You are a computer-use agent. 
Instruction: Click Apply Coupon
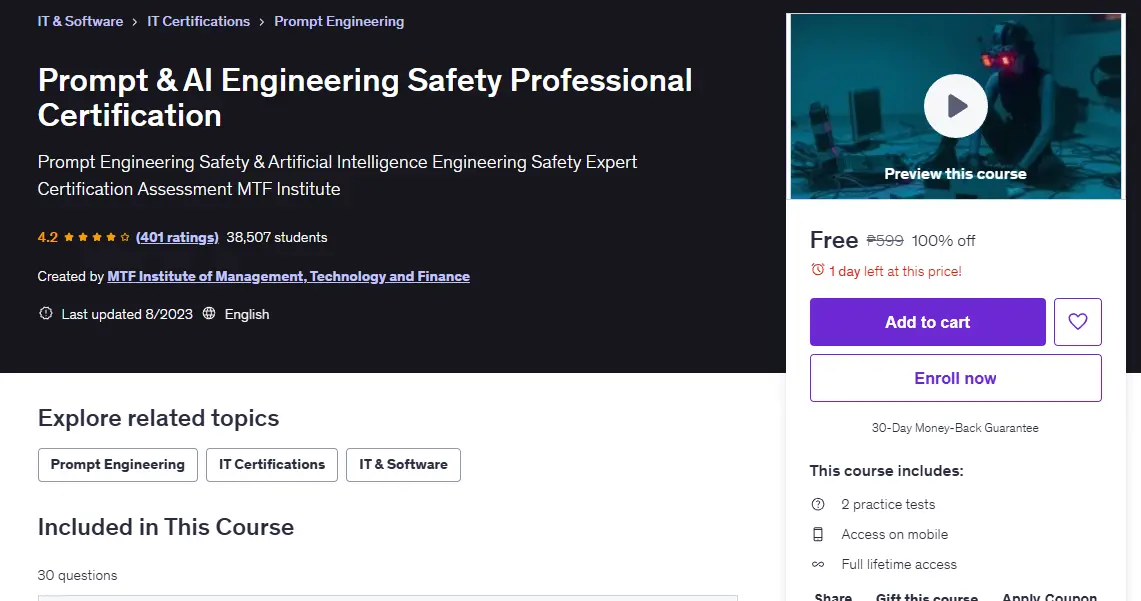[x=1049, y=597]
